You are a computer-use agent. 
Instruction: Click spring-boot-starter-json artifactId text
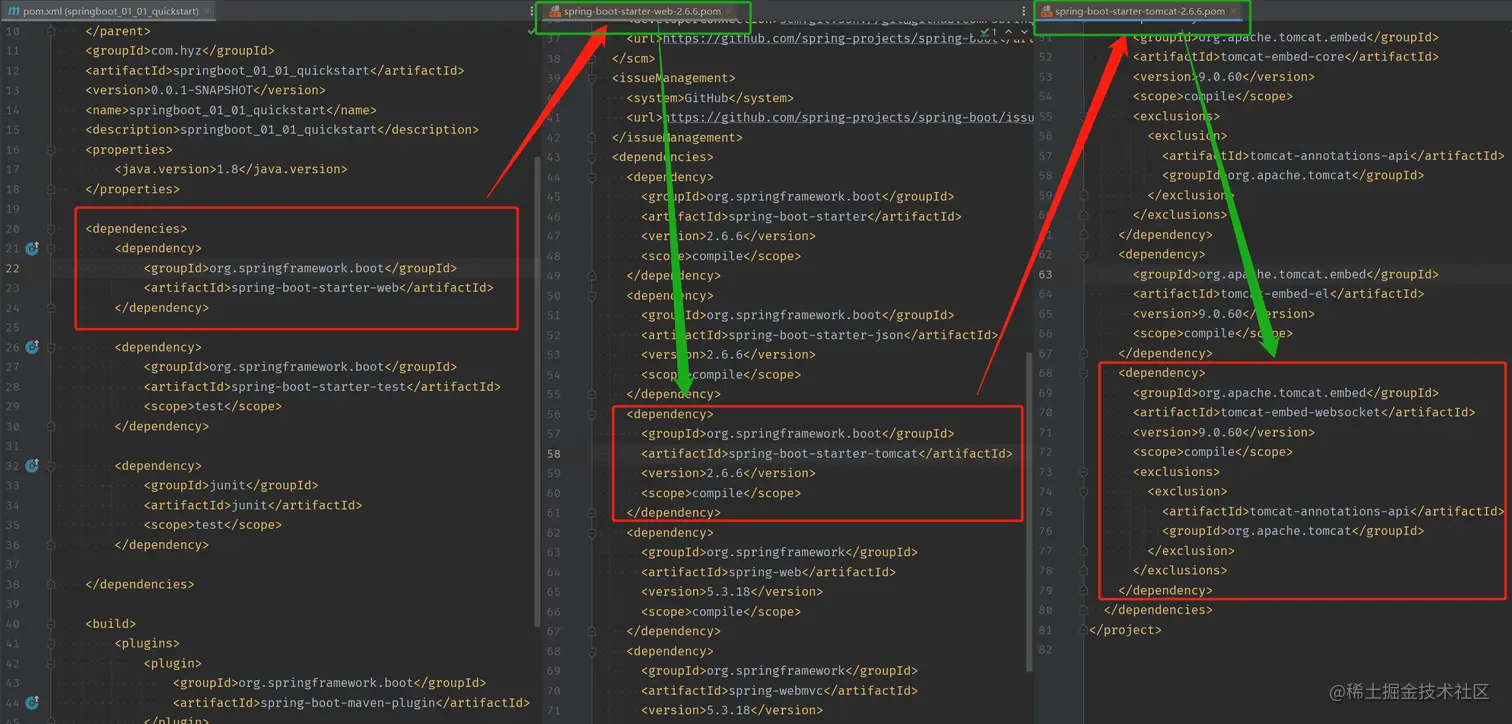click(816, 335)
